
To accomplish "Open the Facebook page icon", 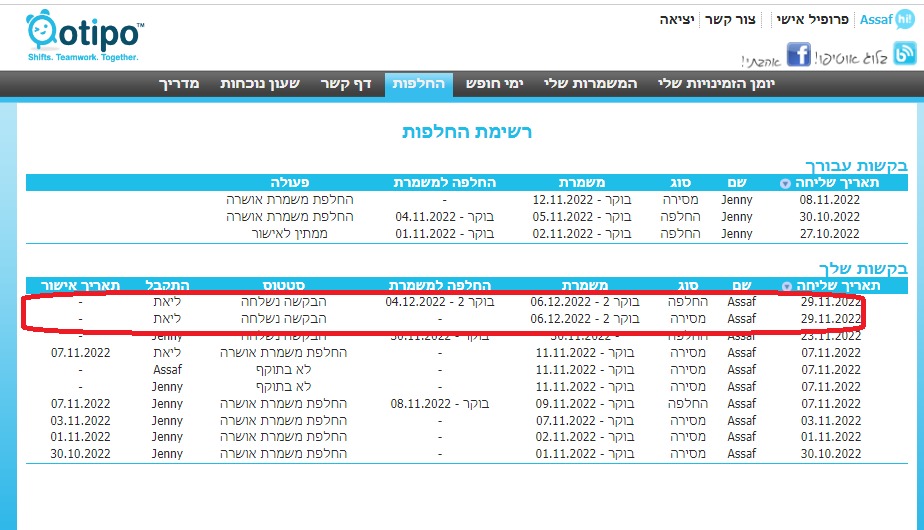I will (x=798, y=55).
